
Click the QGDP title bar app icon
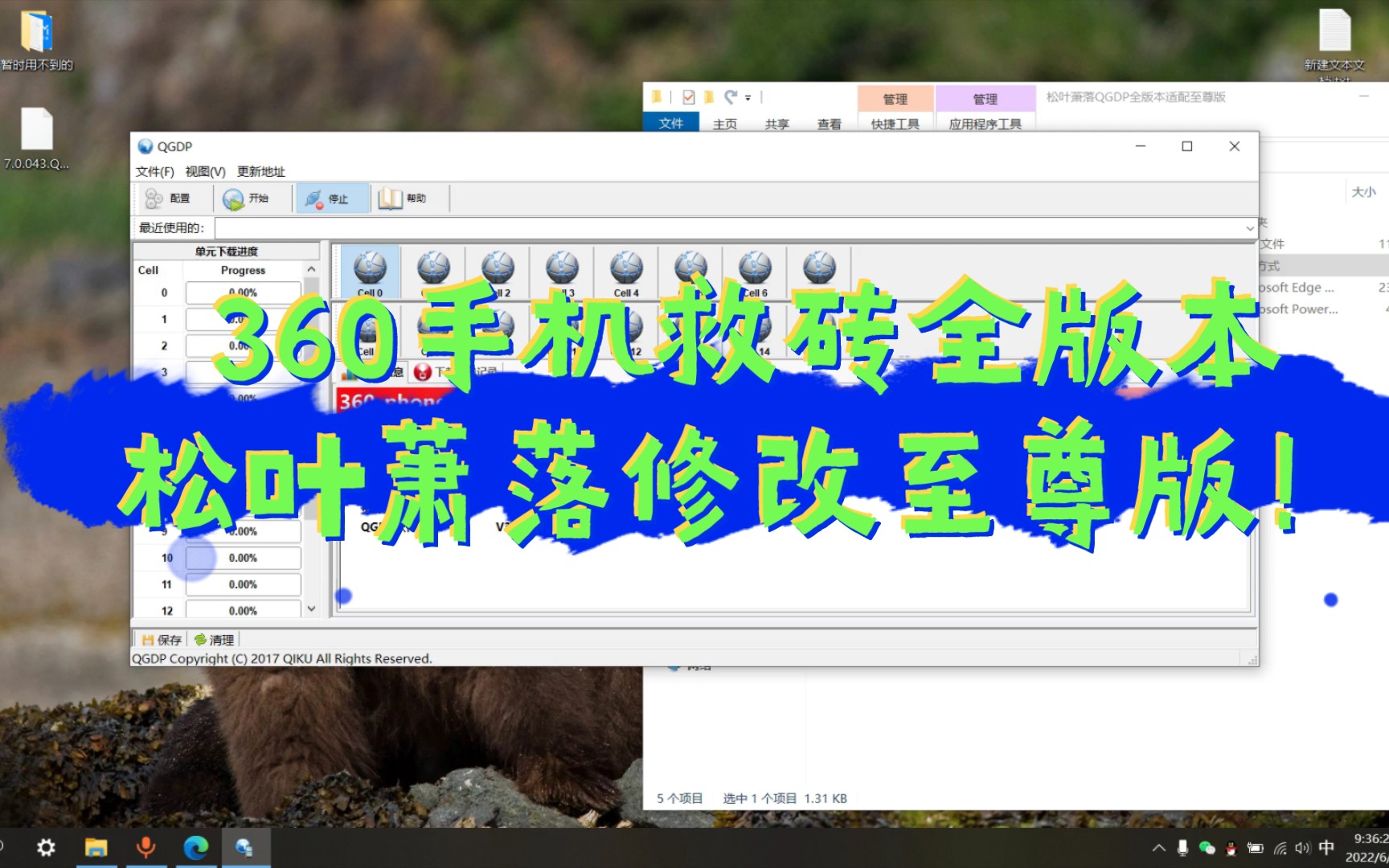point(145,146)
